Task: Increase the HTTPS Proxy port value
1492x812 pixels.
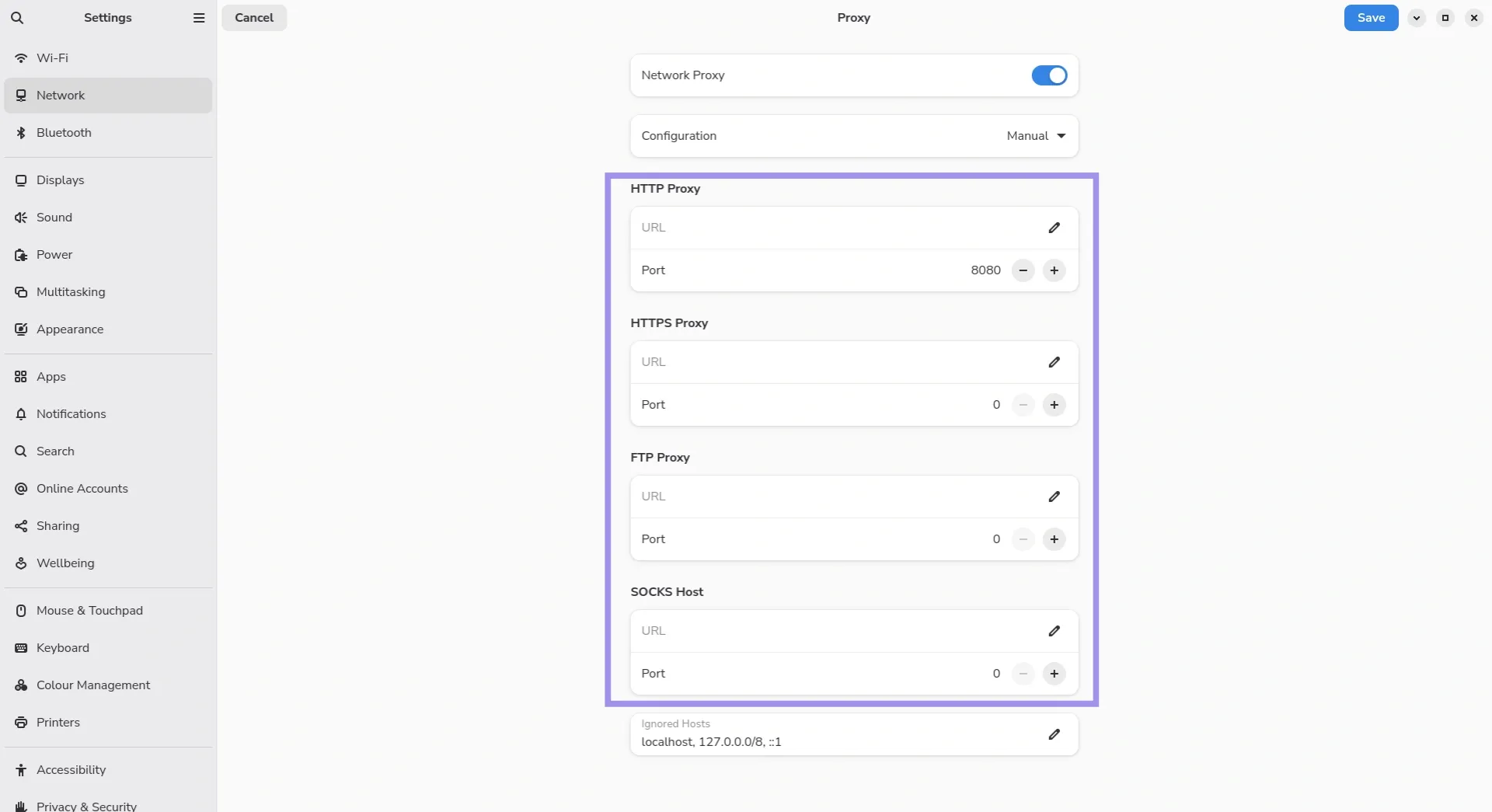Action: pyautogui.click(x=1054, y=405)
